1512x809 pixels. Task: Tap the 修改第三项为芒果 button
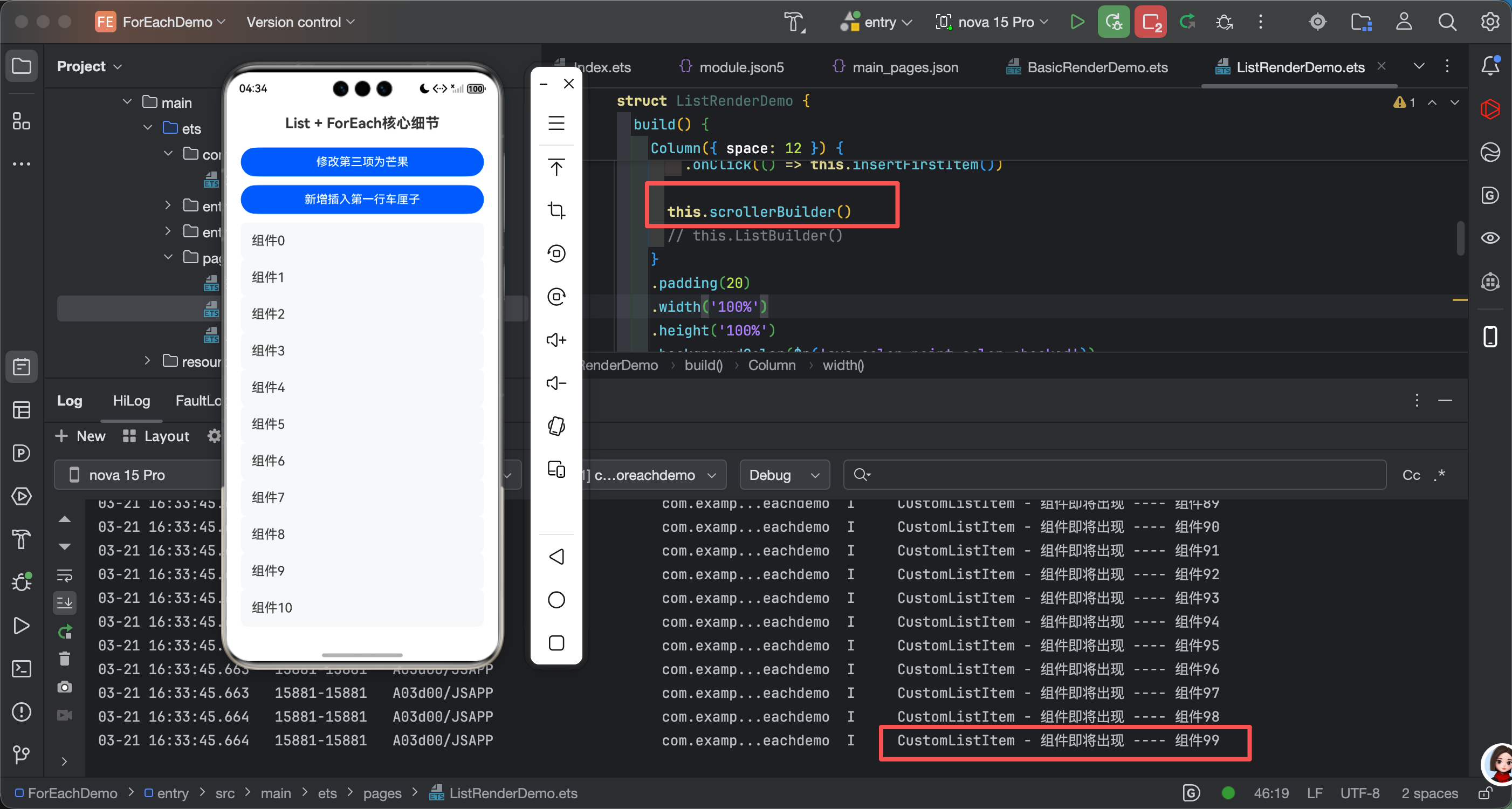[362, 161]
